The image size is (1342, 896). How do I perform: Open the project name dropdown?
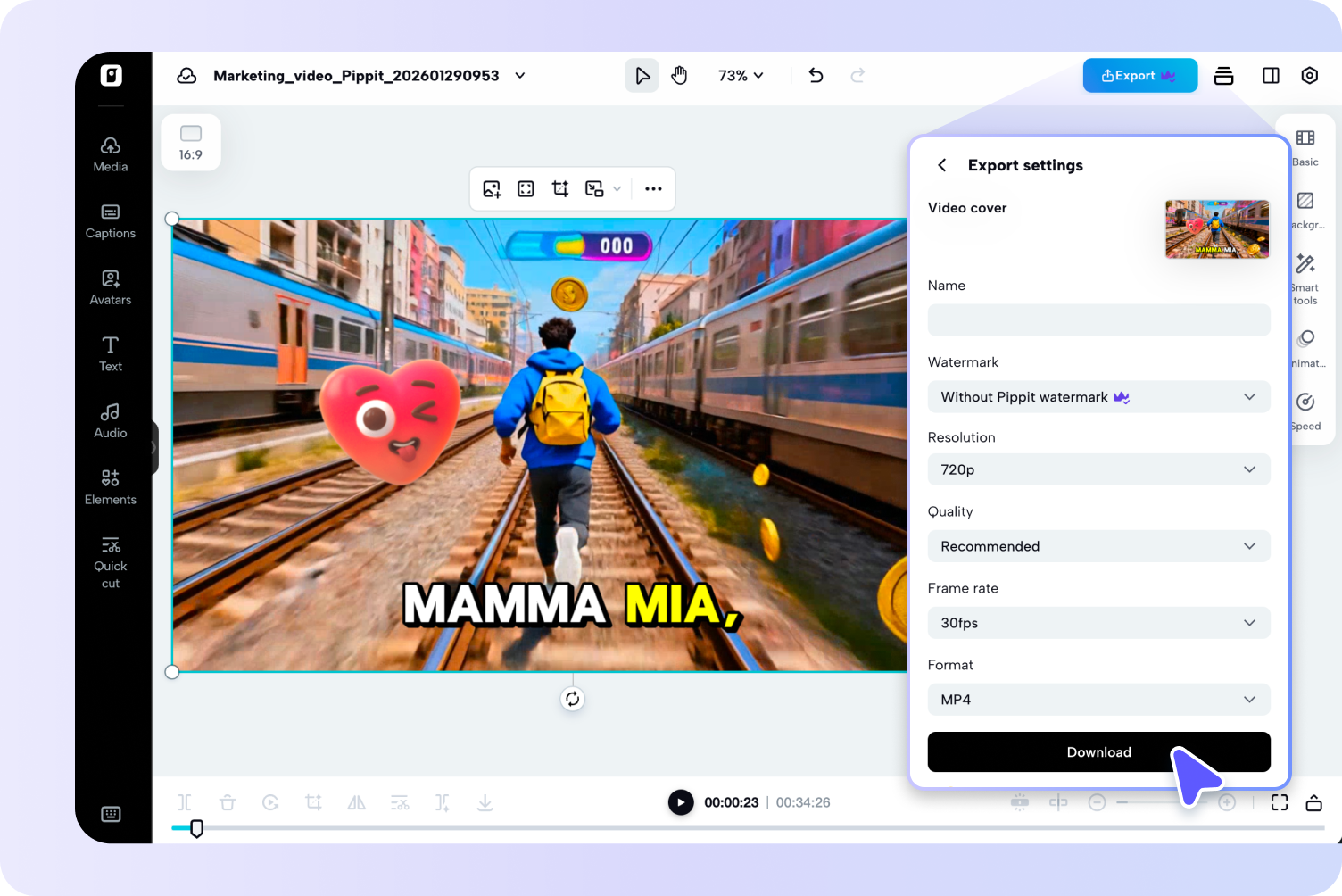520,76
